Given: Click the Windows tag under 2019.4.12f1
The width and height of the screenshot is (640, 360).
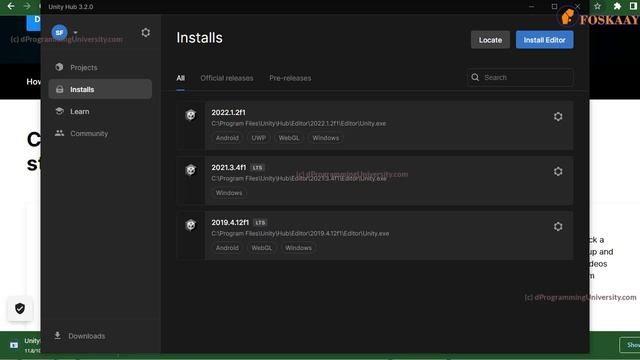Looking at the screenshot, I should click(298, 248).
